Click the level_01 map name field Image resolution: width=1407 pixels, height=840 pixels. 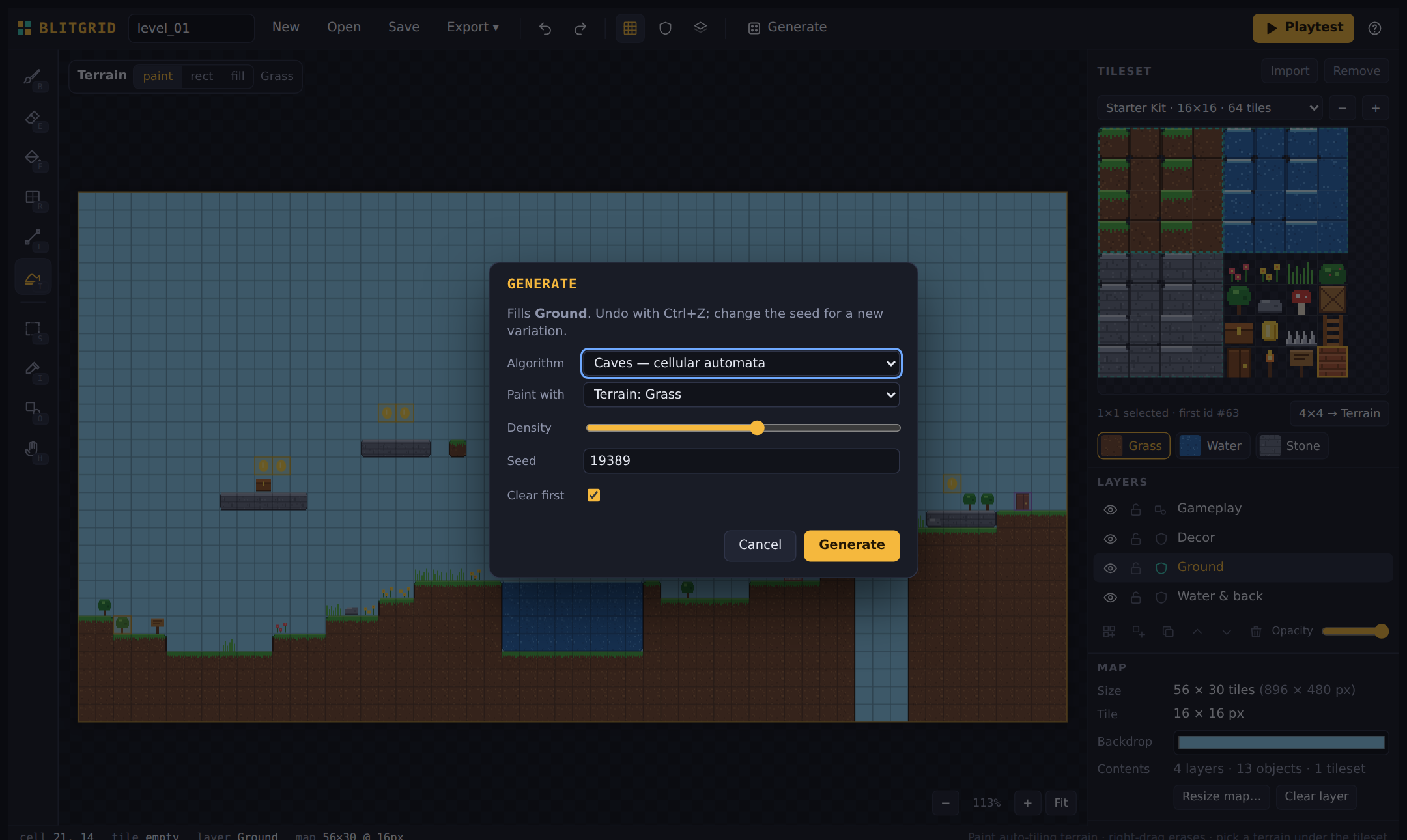[x=191, y=28]
